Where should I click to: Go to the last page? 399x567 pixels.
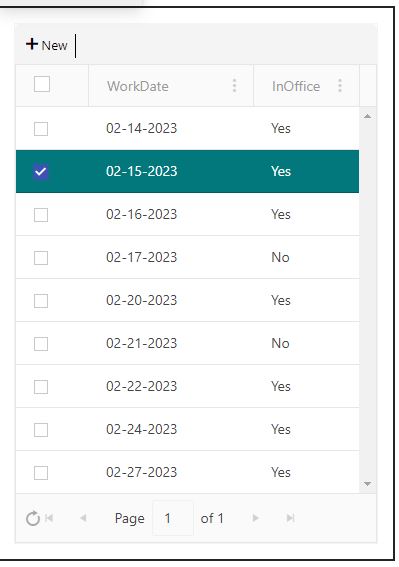click(x=290, y=518)
